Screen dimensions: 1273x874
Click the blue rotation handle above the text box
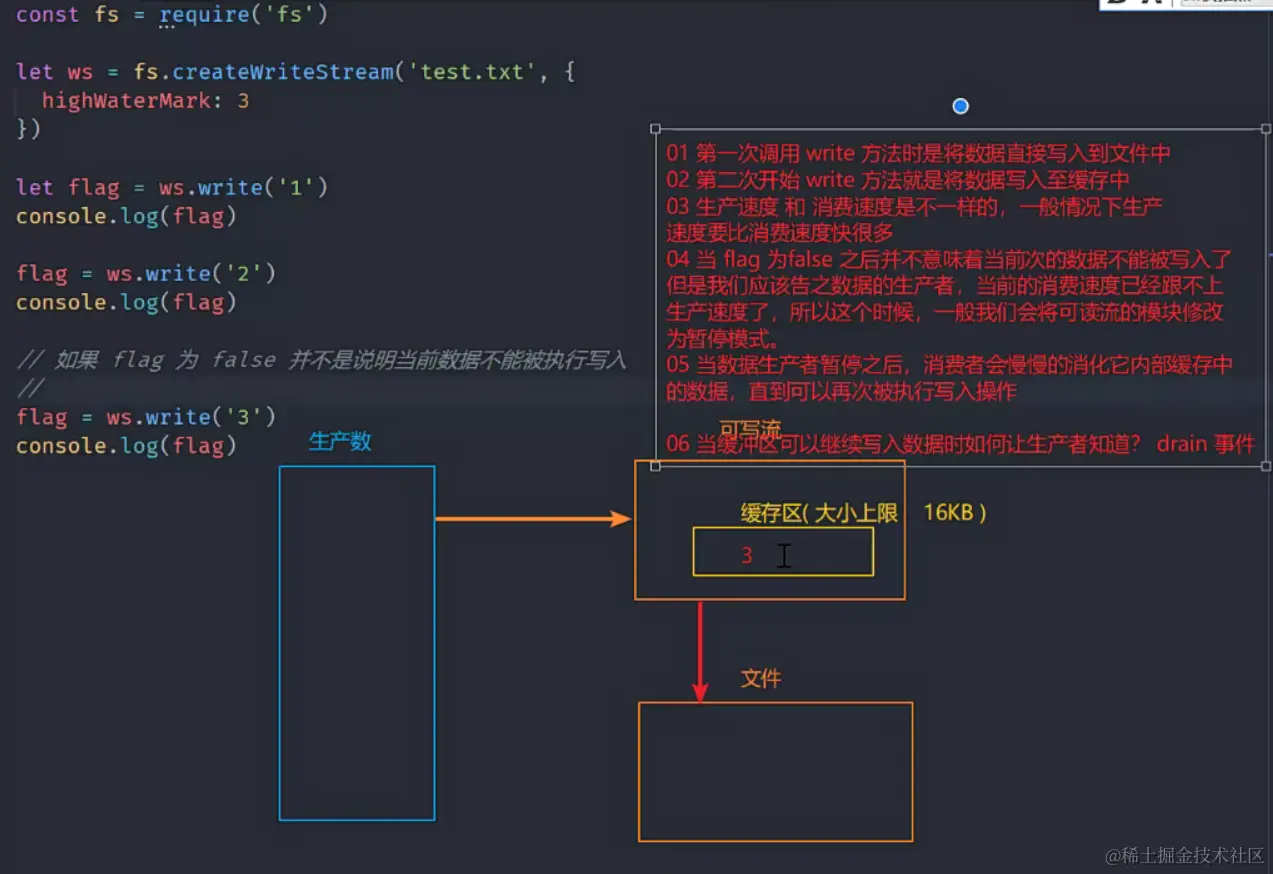coord(961,106)
